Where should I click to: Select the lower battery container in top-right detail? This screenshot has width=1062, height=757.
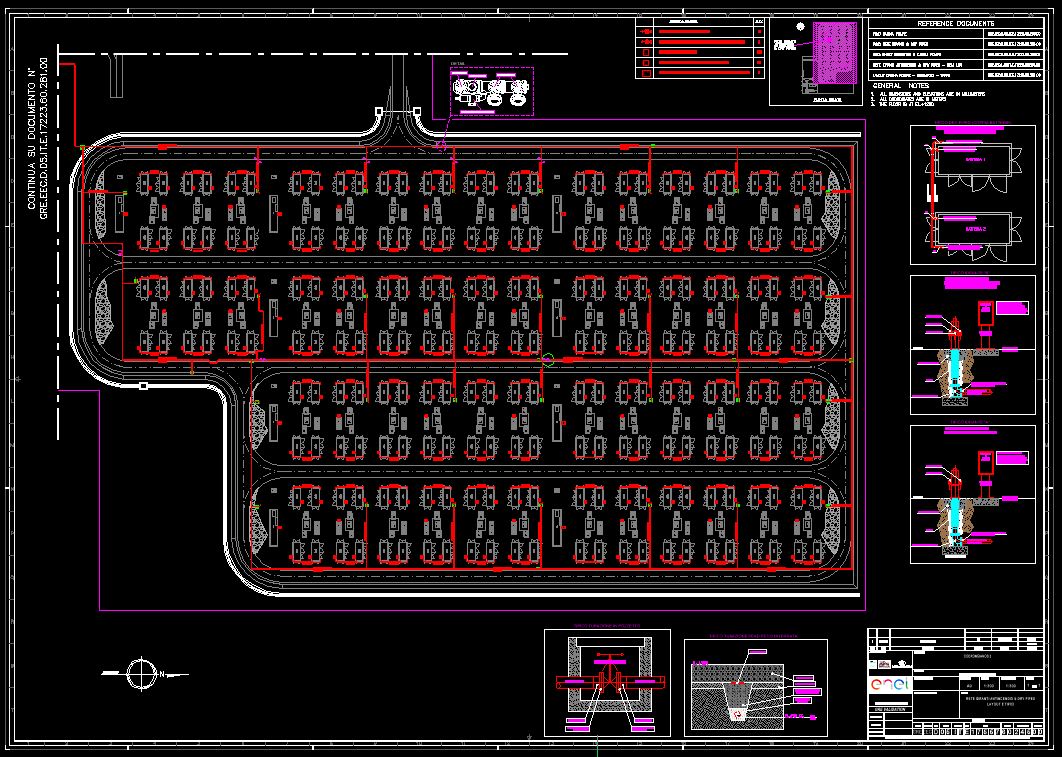pos(976,231)
